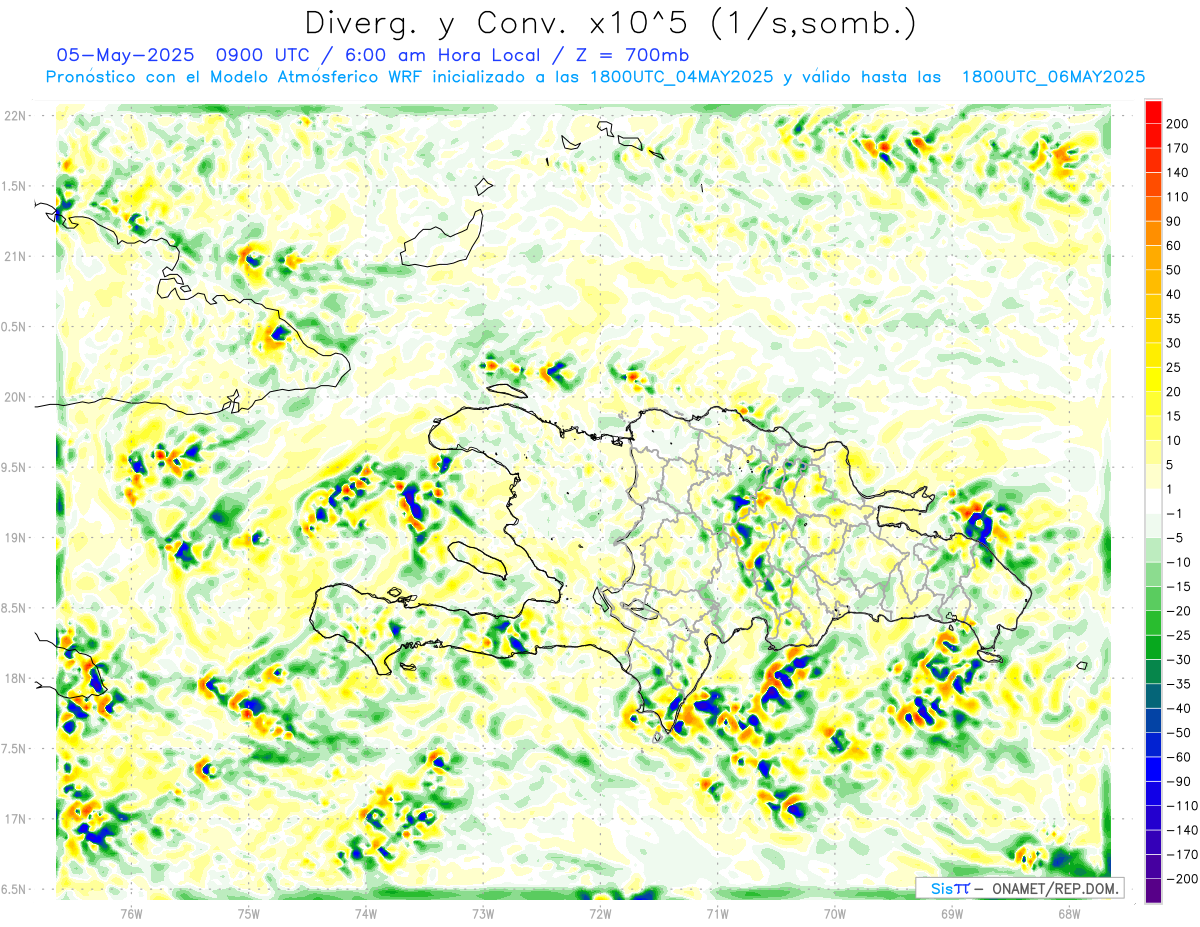Click the dark purple bottom color scale segment

point(1153,891)
